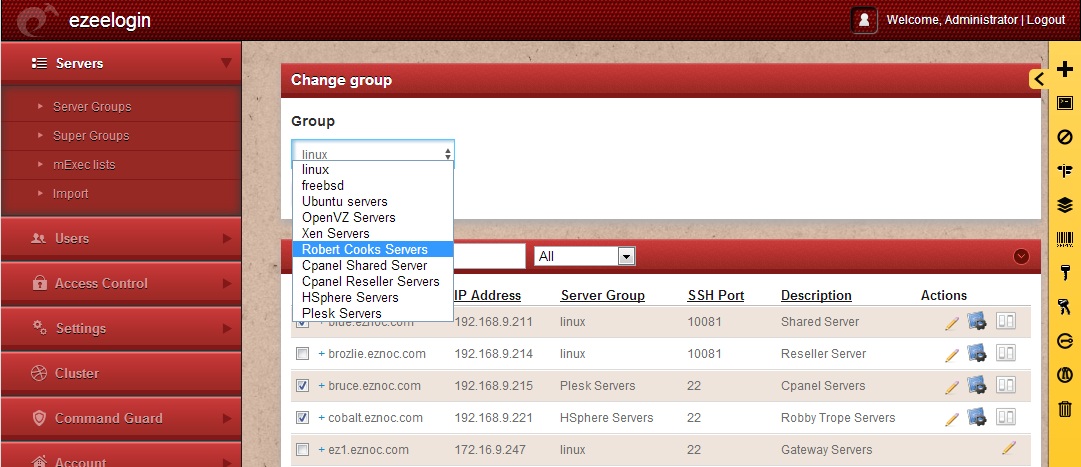
Task: Click the trash delete icon in yellow toolbar
Action: tap(1064, 409)
